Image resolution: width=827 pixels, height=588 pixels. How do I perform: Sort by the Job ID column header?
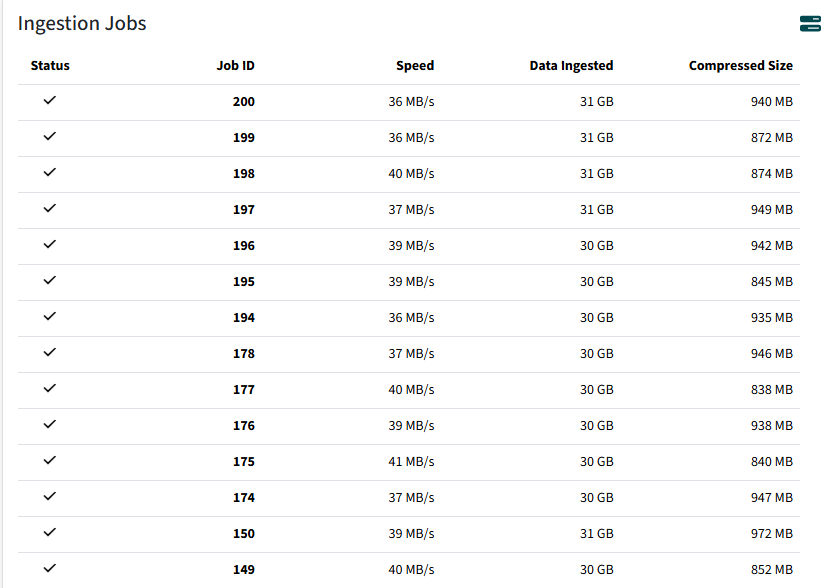click(x=235, y=66)
